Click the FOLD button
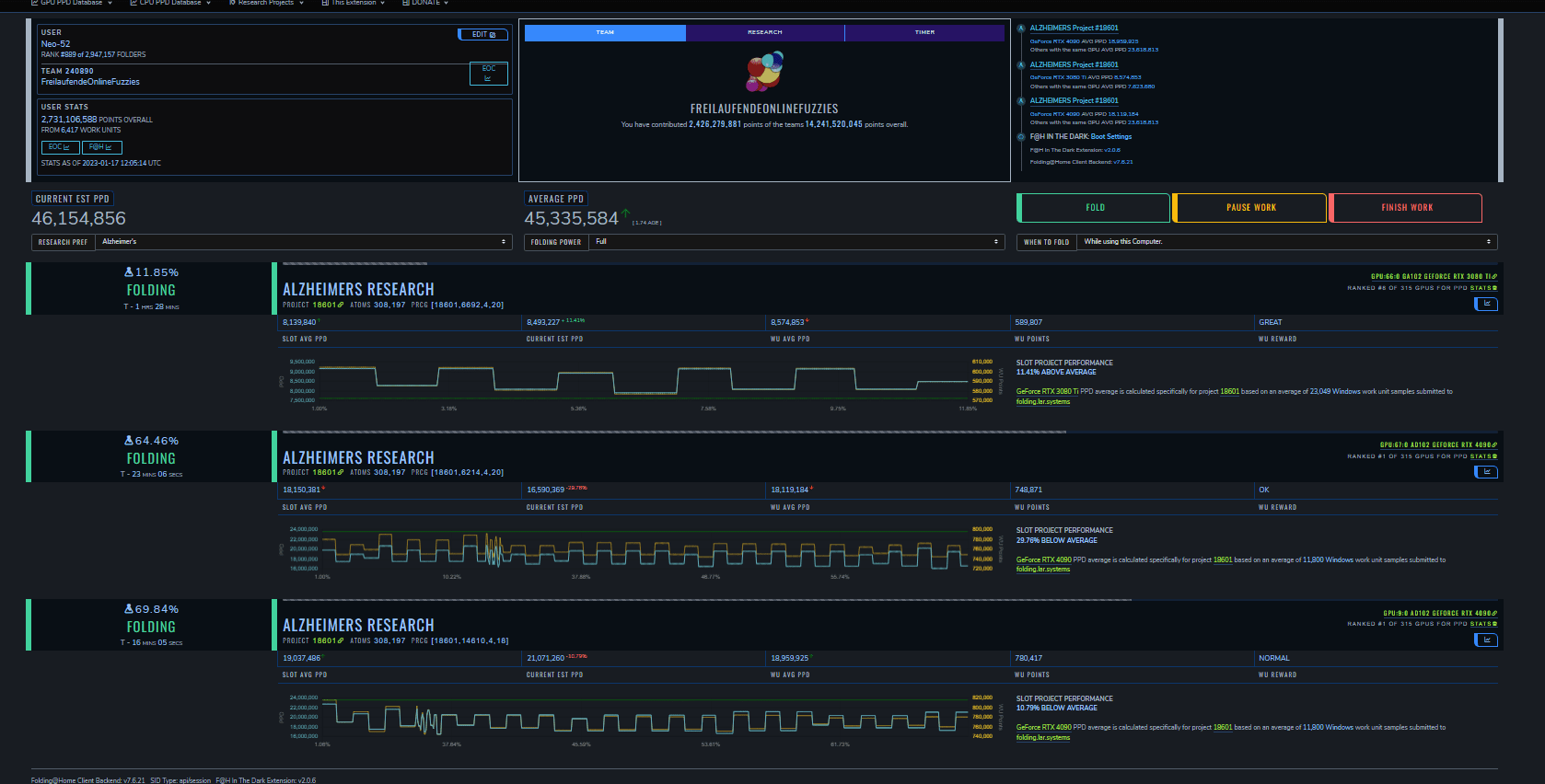This screenshot has width=1545, height=784. 1094,208
